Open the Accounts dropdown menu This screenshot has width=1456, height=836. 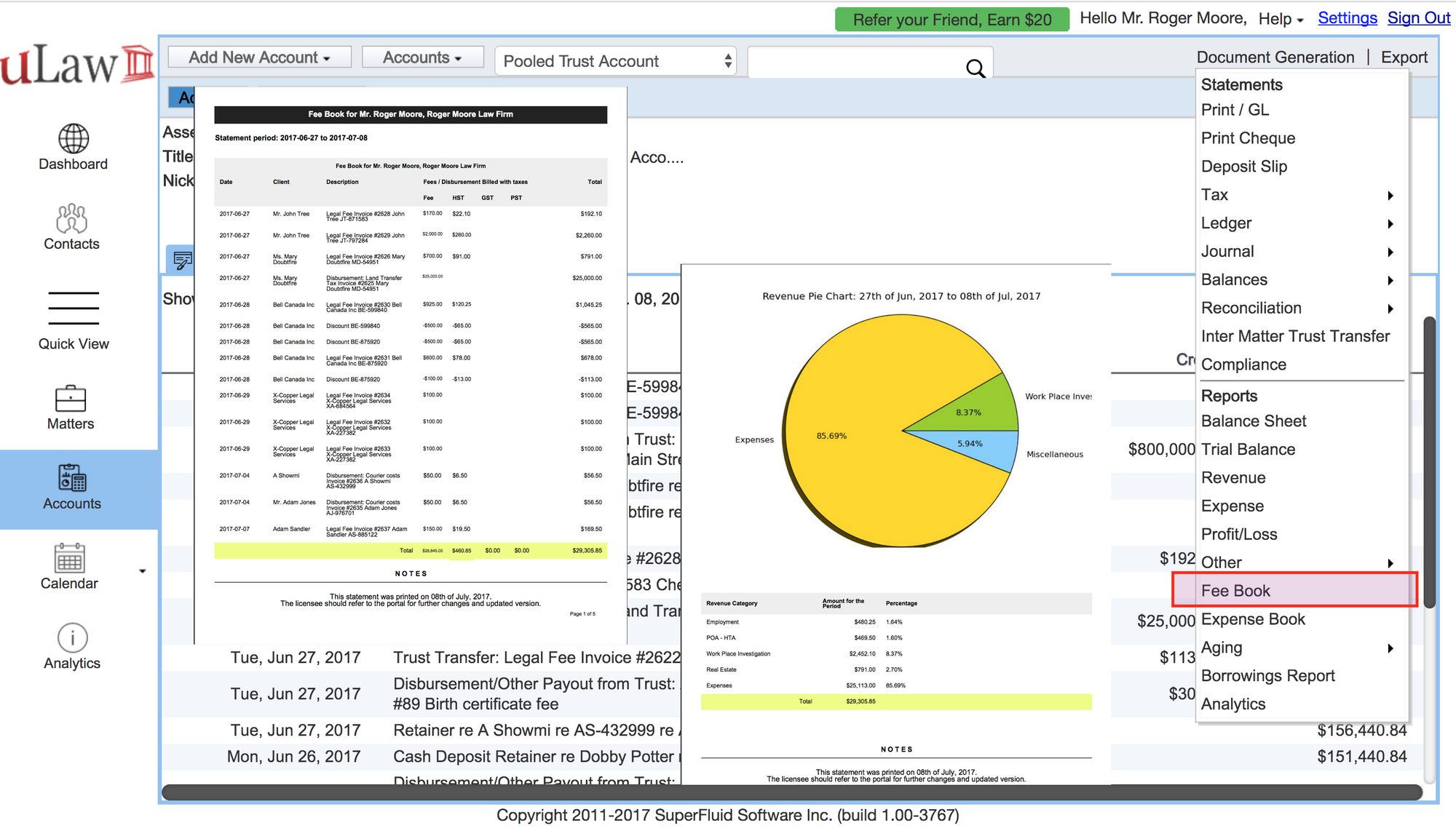tap(422, 57)
